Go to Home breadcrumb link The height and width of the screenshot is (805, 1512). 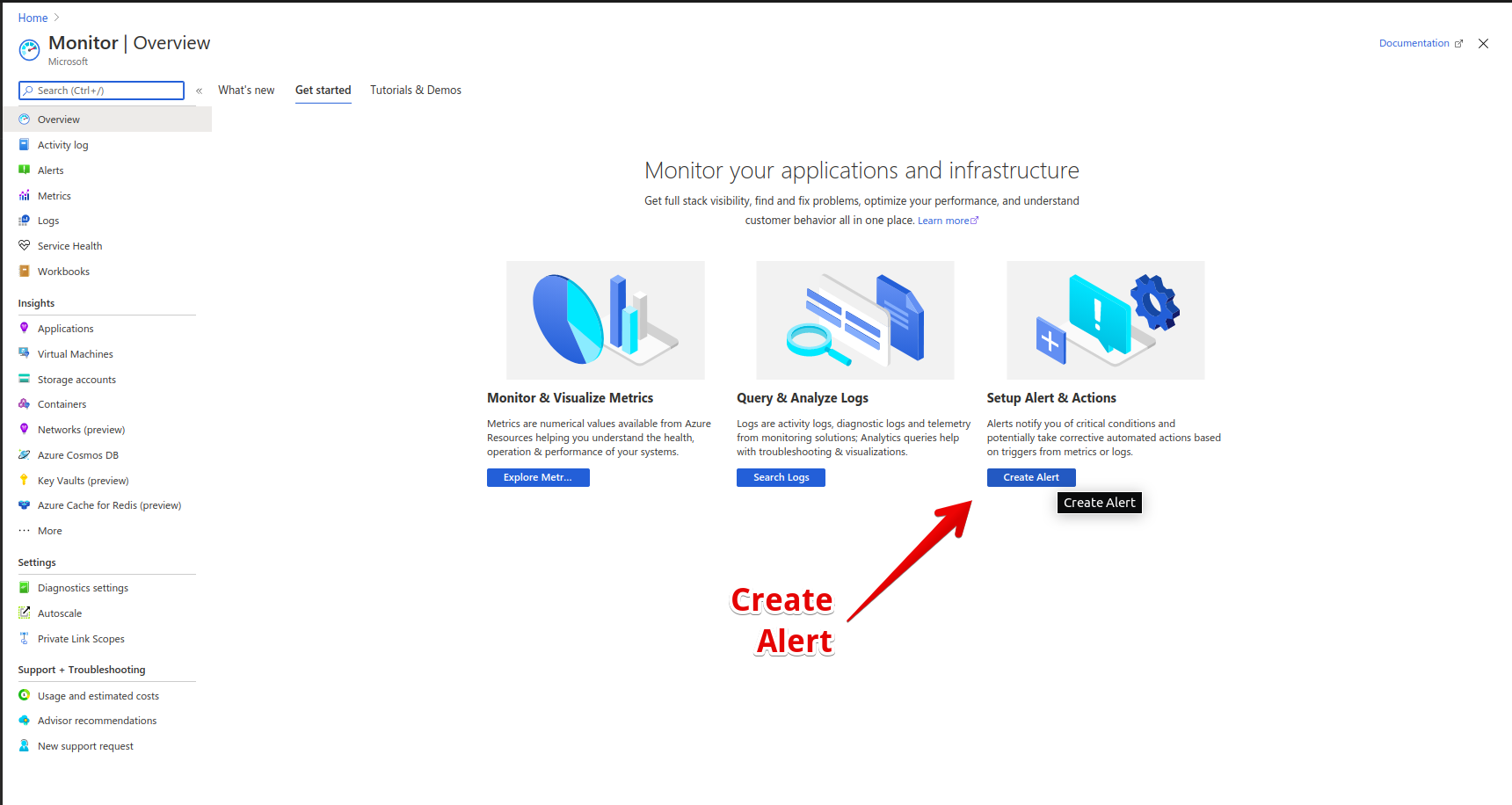click(x=33, y=18)
